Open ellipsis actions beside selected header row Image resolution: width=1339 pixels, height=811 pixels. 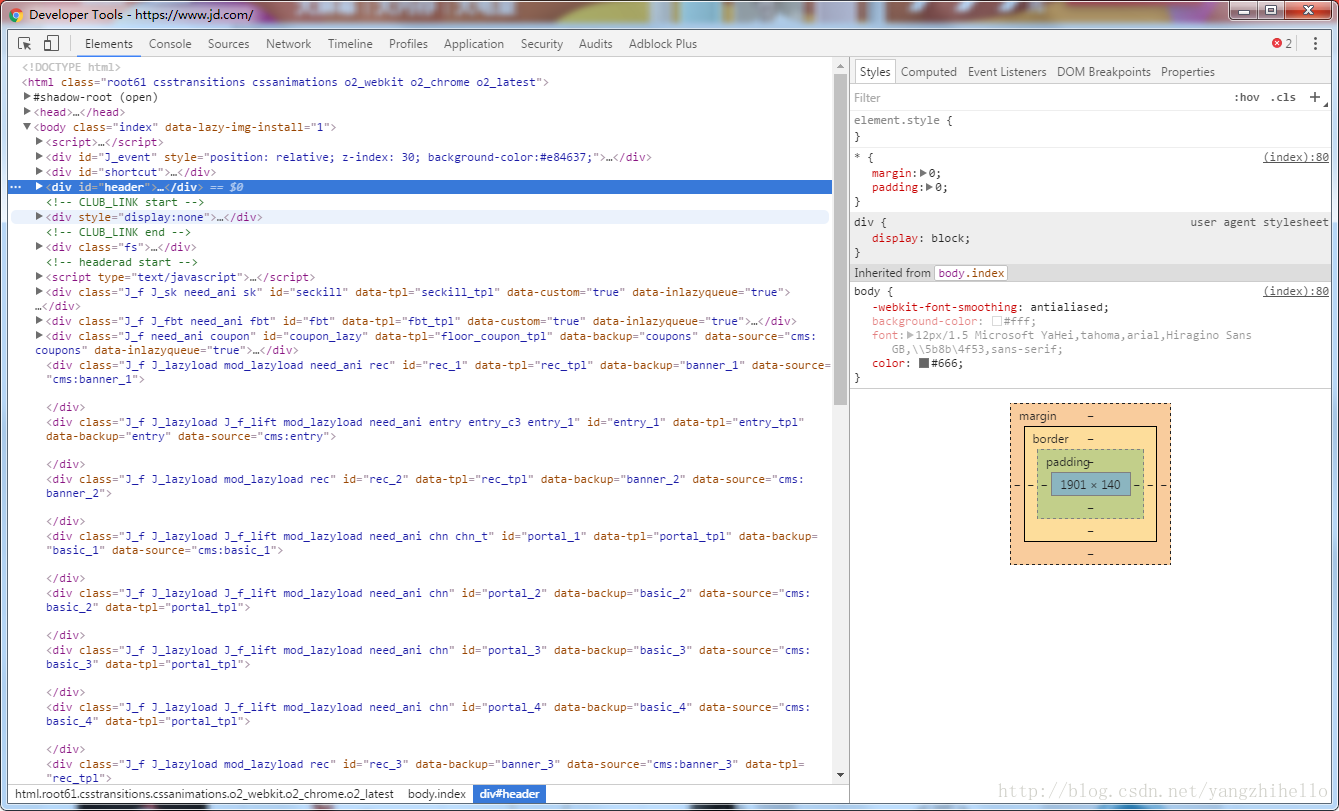(15, 187)
